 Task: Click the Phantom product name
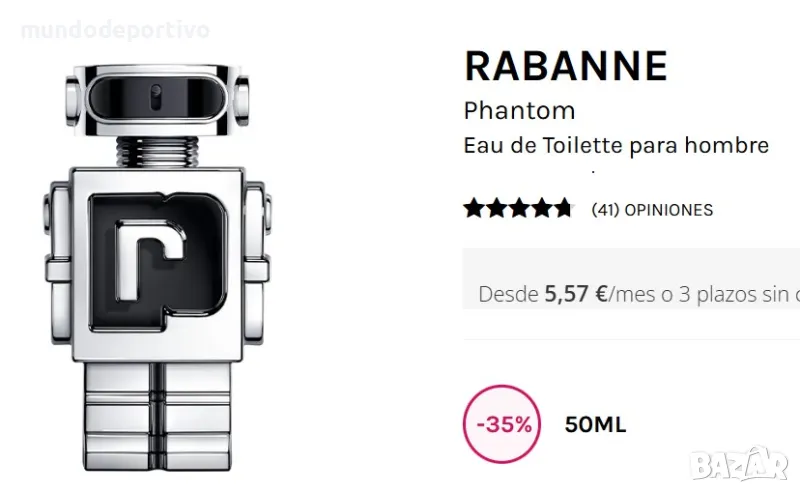point(519,110)
